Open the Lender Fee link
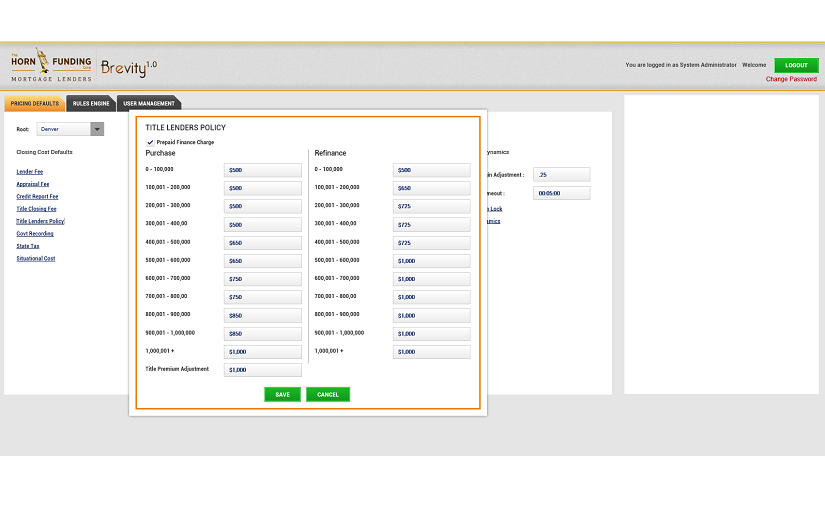The height and width of the screenshot is (525, 825). pyautogui.click(x=29, y=171)
